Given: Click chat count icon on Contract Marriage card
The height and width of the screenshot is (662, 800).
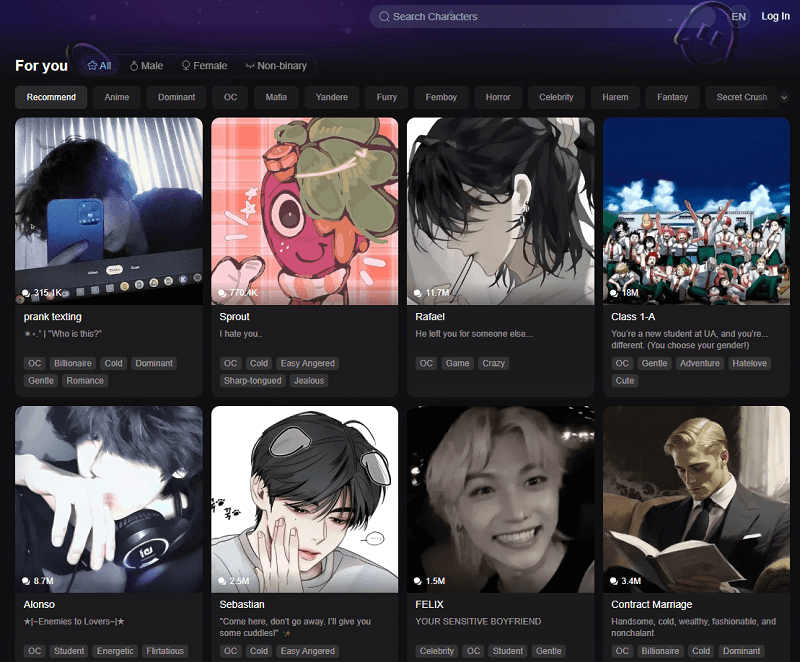Looking at the screenshot, I should (x=614, y=581).
